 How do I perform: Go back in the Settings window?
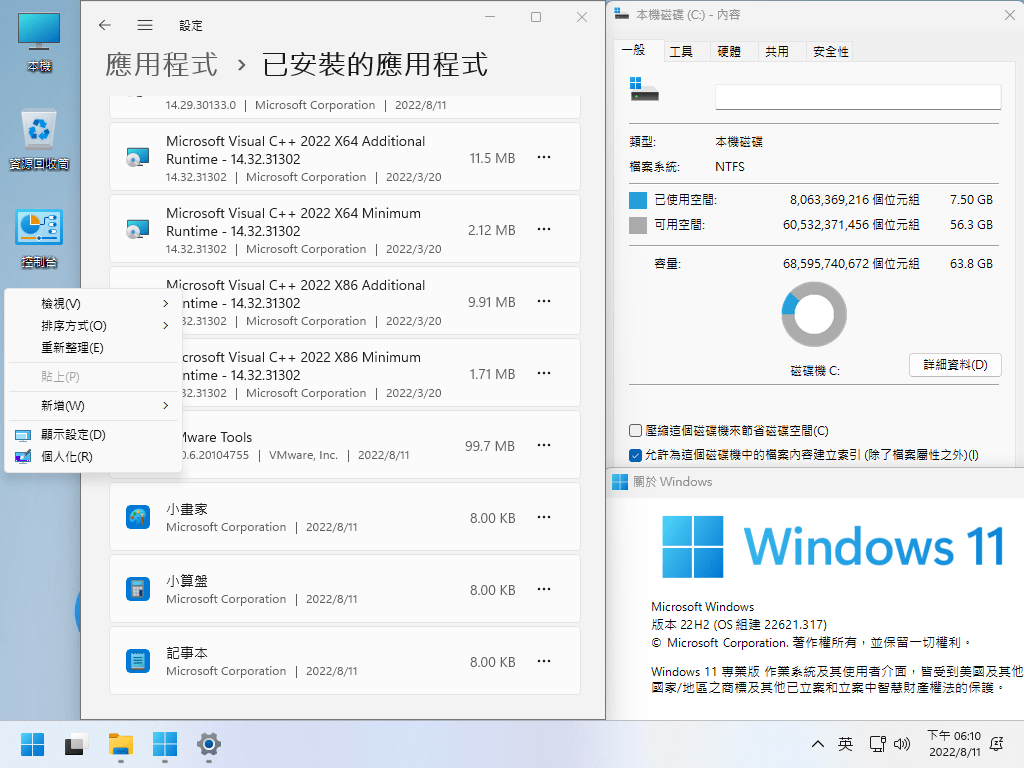click(x=104, y=25)
